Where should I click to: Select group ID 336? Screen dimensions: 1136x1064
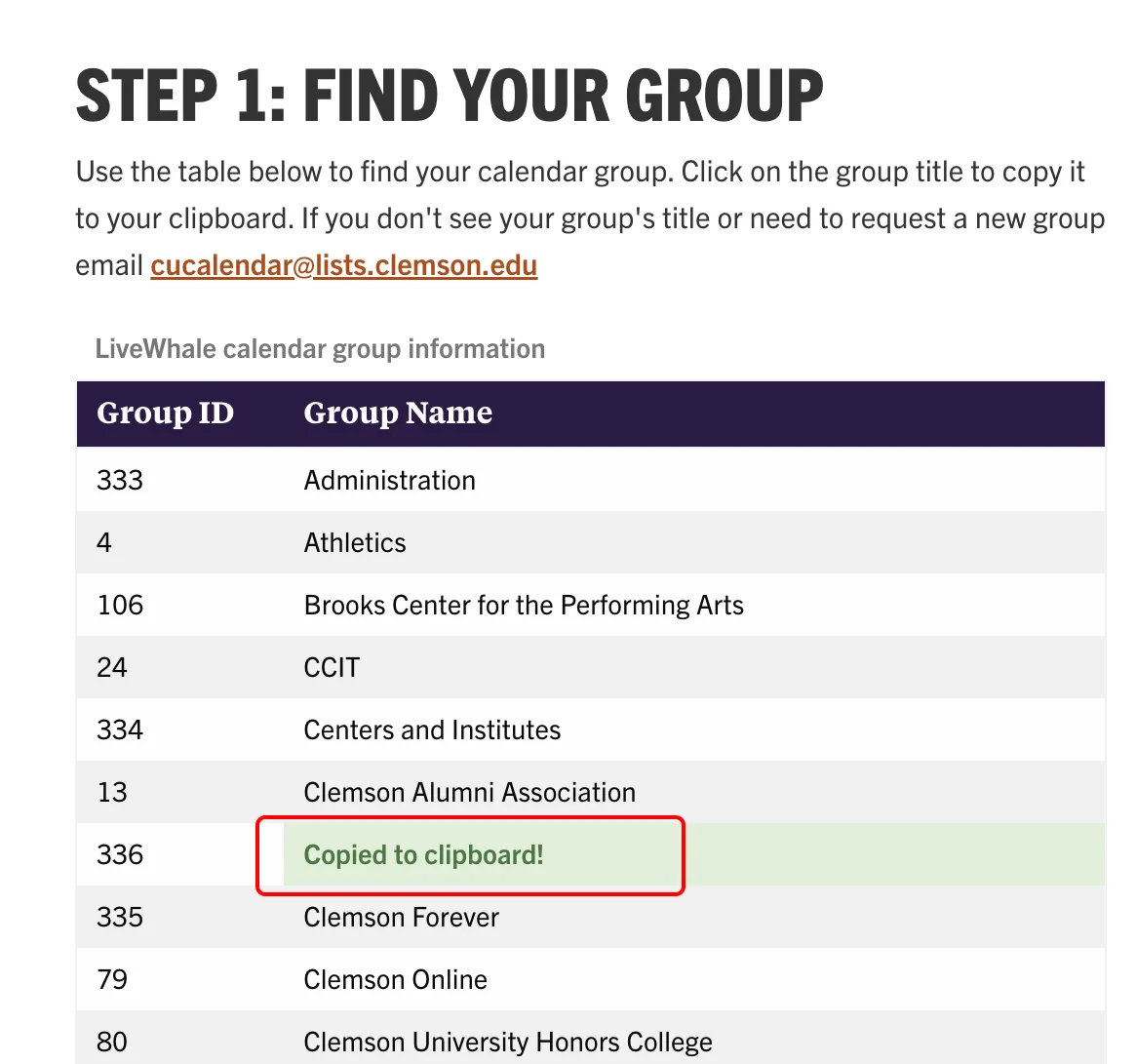point(120,854)
